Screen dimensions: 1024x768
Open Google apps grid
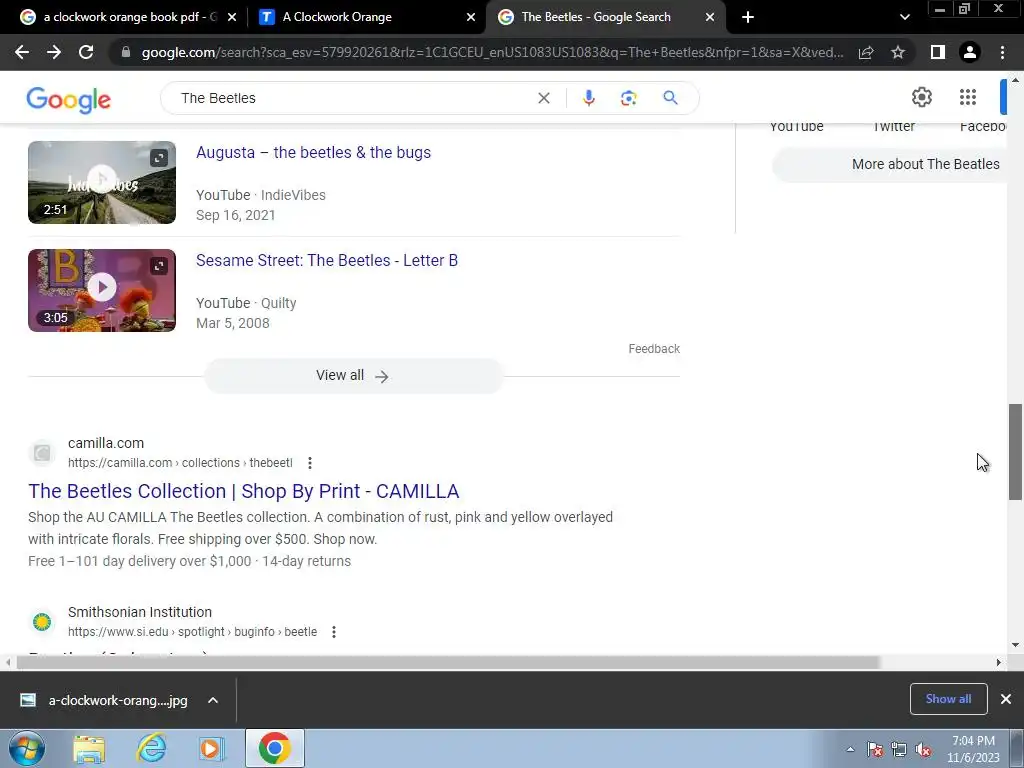point(968,97)
